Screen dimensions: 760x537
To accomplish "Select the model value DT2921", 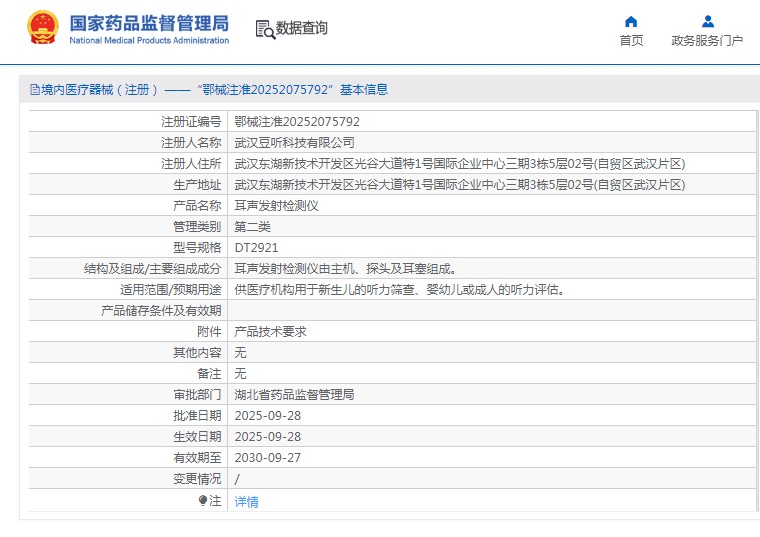I will tap(256, 248).
